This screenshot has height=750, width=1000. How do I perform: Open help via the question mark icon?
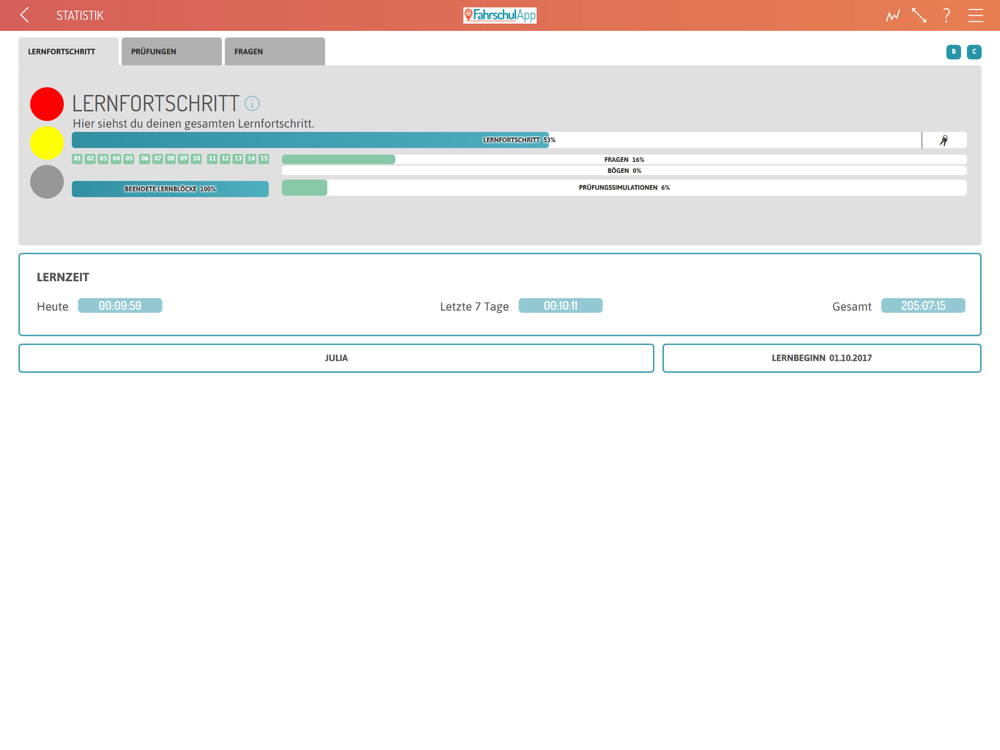946,15
